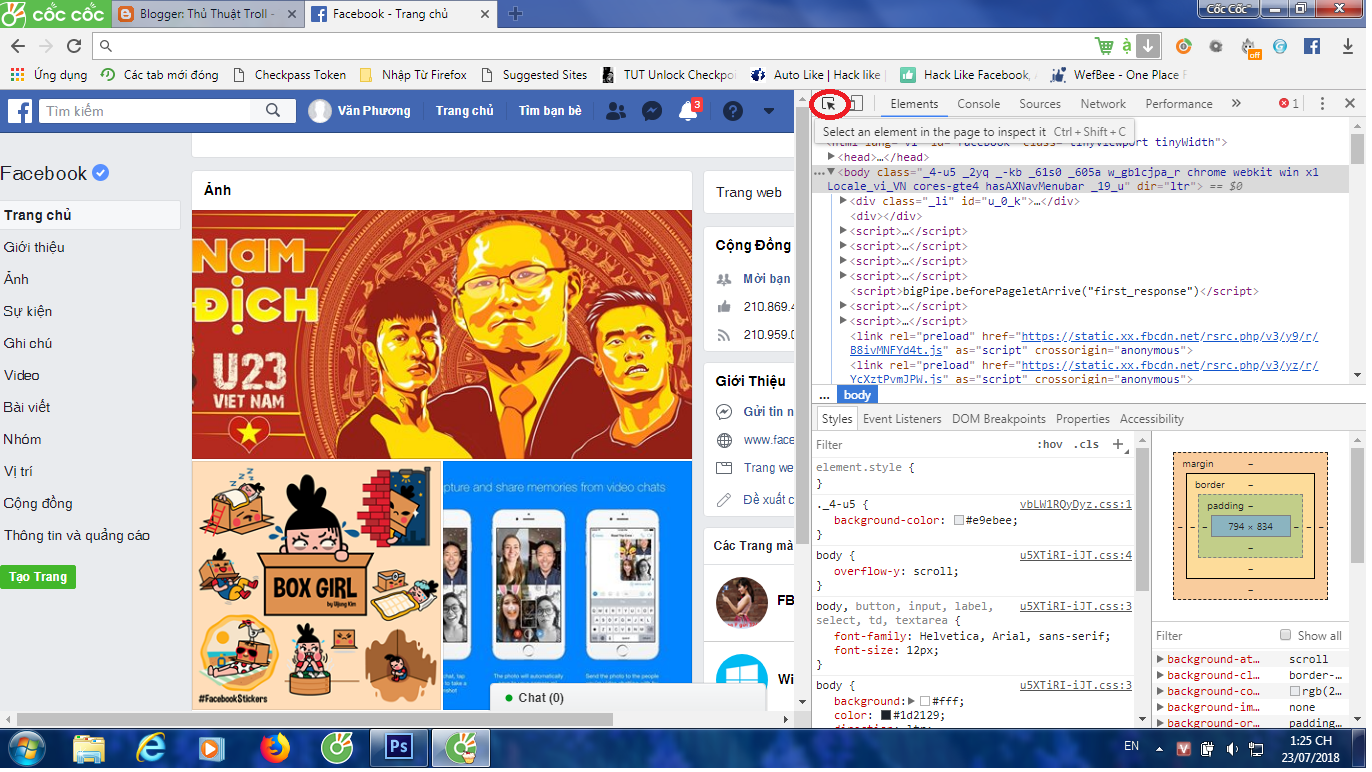Click the red error count indicator
The width and height of the screenshot is (1372, 772).
click(1289, 103)
